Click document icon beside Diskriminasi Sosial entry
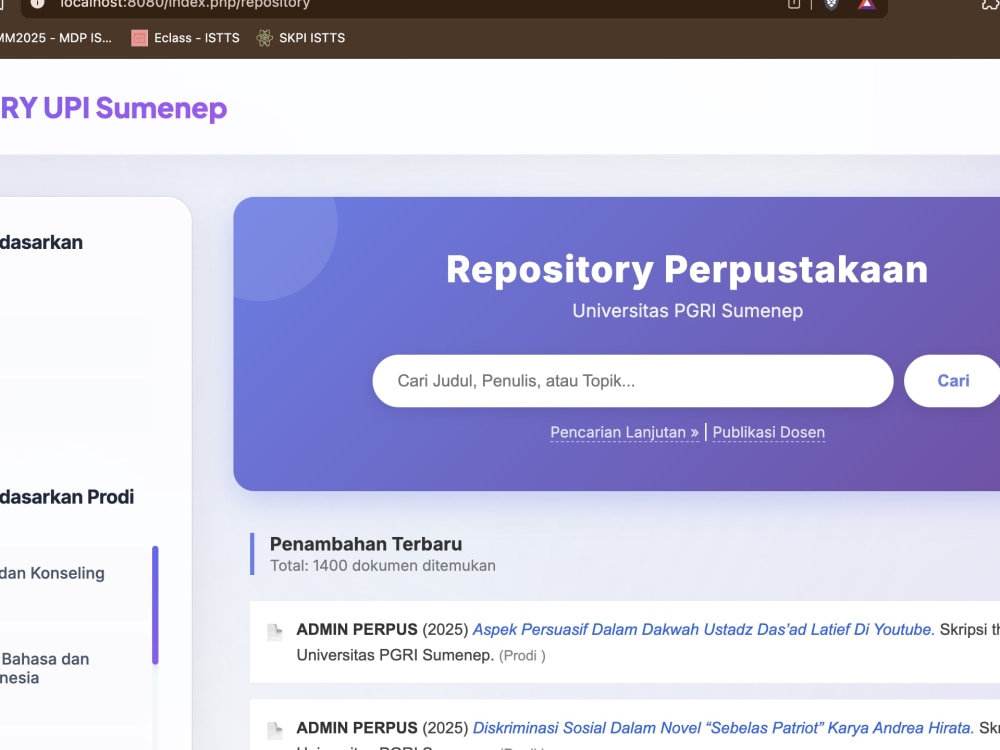 274,730
